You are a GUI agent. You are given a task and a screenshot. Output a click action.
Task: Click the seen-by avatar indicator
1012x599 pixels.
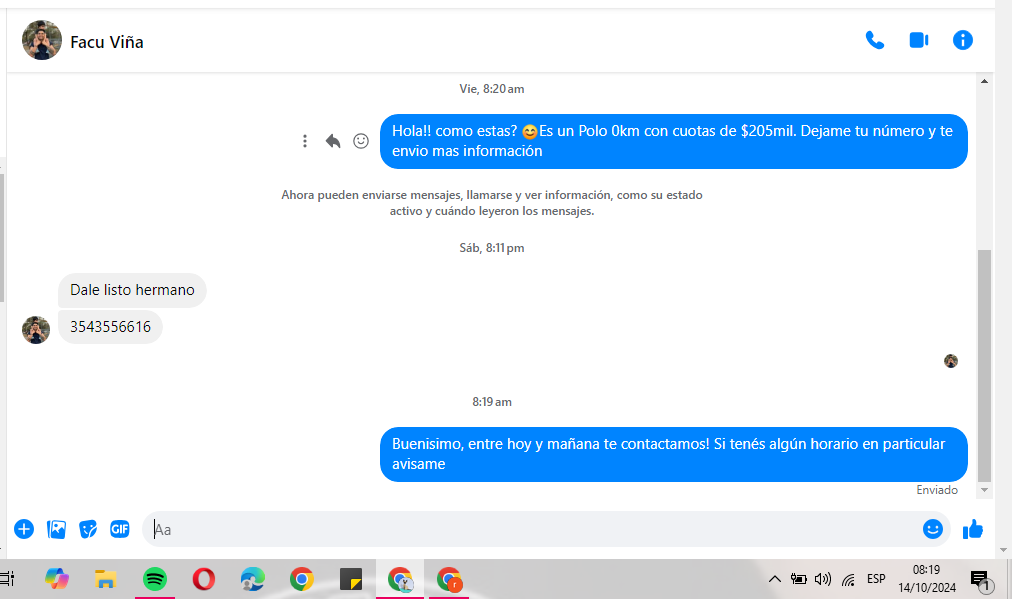[x=951, y=361]
